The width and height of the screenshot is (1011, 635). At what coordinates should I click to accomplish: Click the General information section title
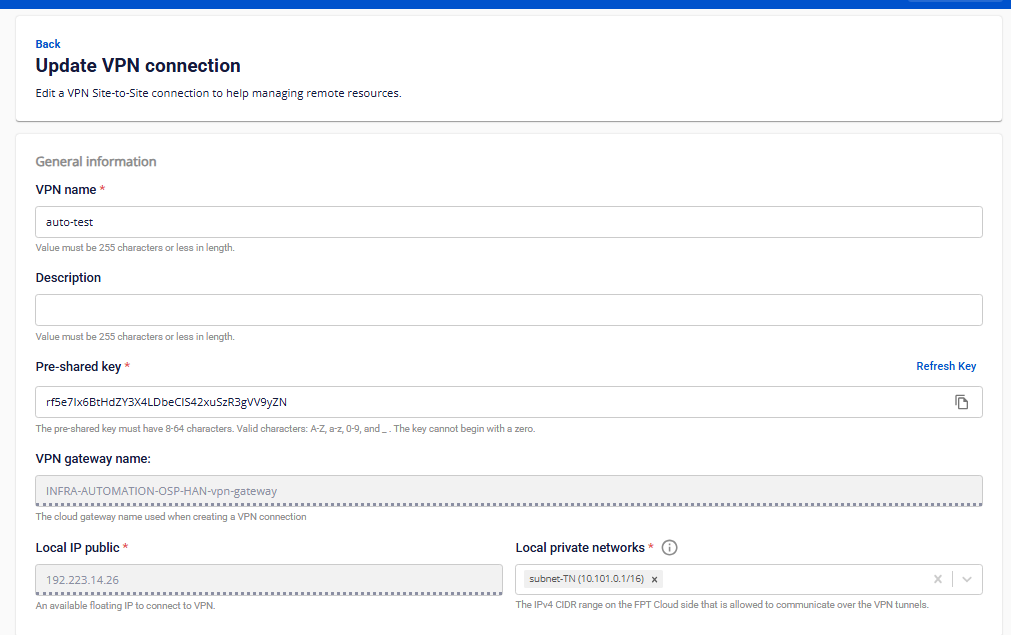point(96,162)
